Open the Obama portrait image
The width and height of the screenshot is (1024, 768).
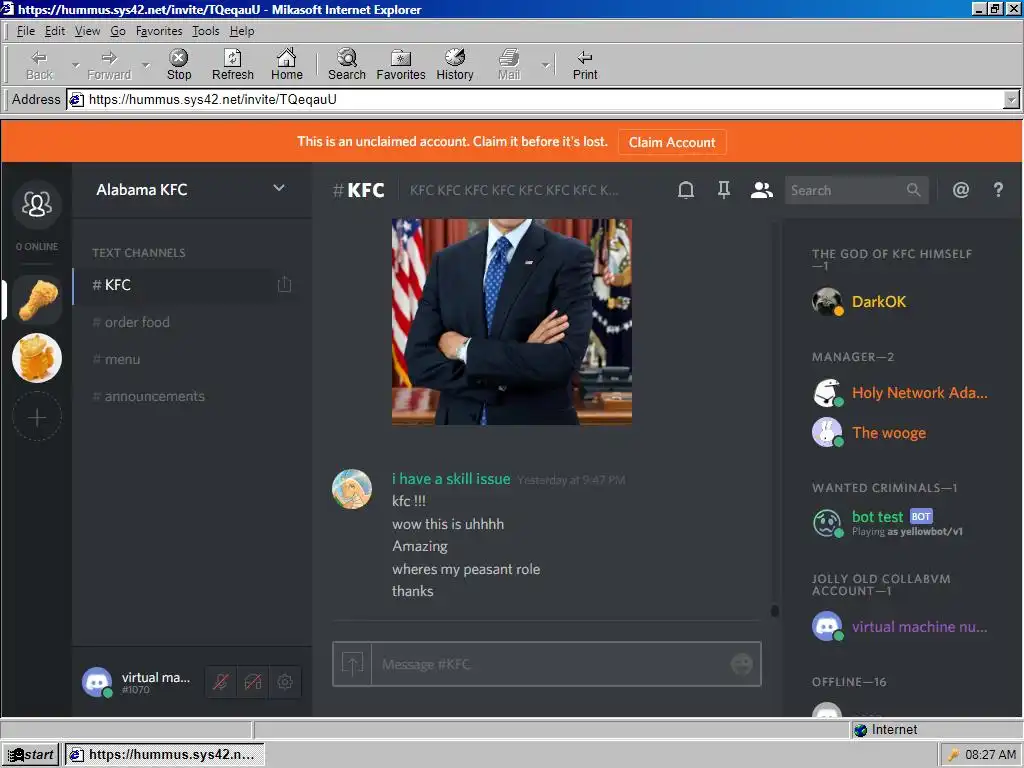[511, 322]
